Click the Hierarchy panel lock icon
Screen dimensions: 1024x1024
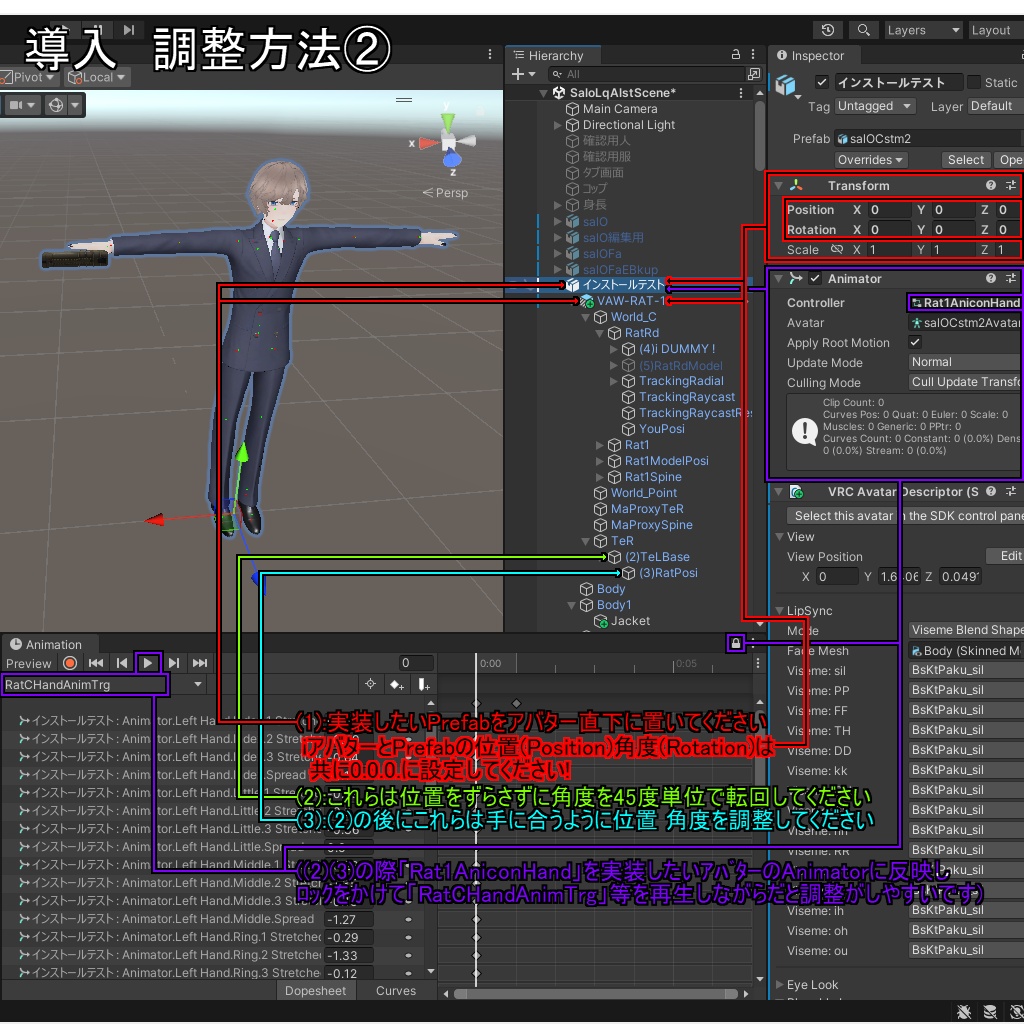(x=736, y=55)
